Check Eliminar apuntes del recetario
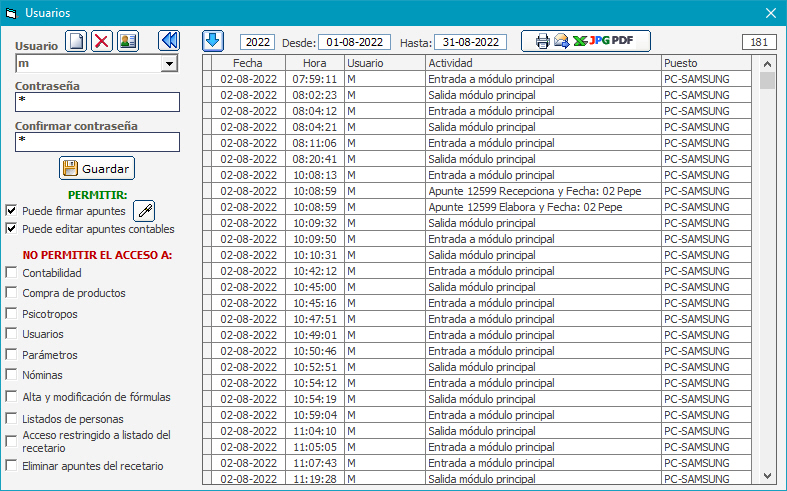This screenshot has height=491, width=787. coord(11,465)
